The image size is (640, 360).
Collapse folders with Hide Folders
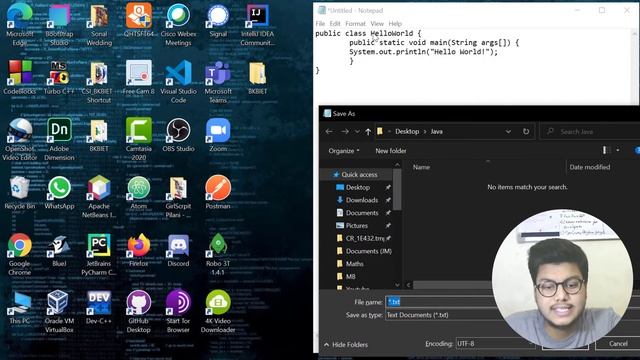pyautogui.click(x=346, y=344)
